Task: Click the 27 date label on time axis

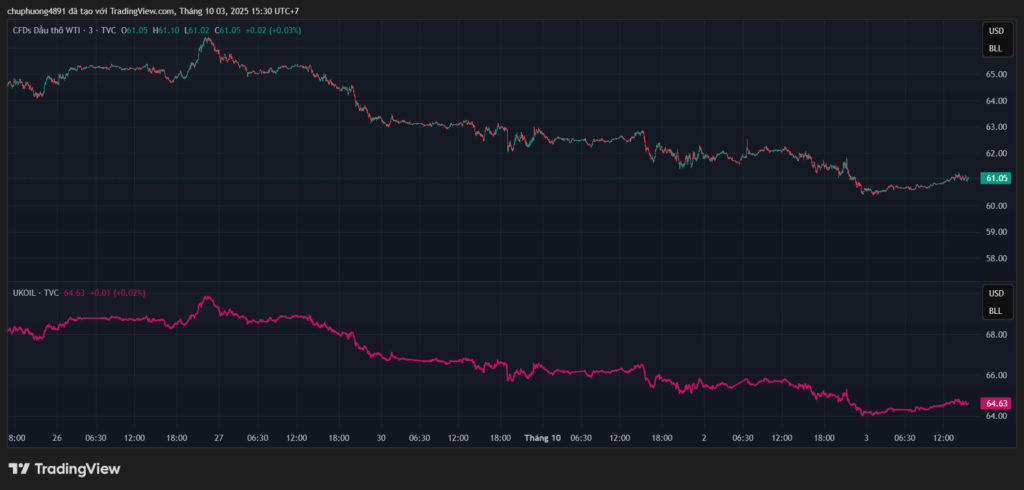Action: click(218, 438)
